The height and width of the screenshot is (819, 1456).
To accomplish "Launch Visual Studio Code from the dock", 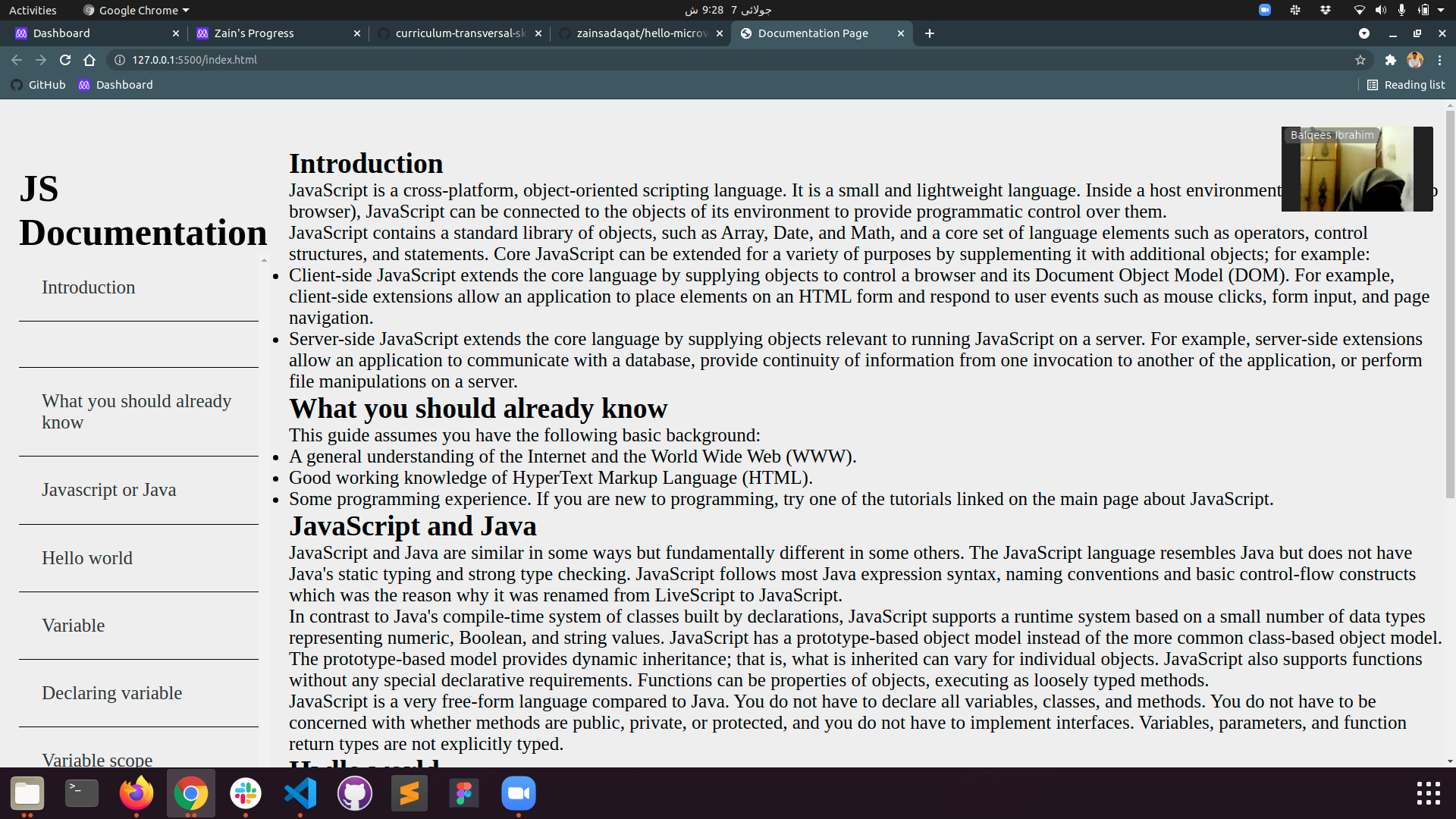I will click(300, 794).
